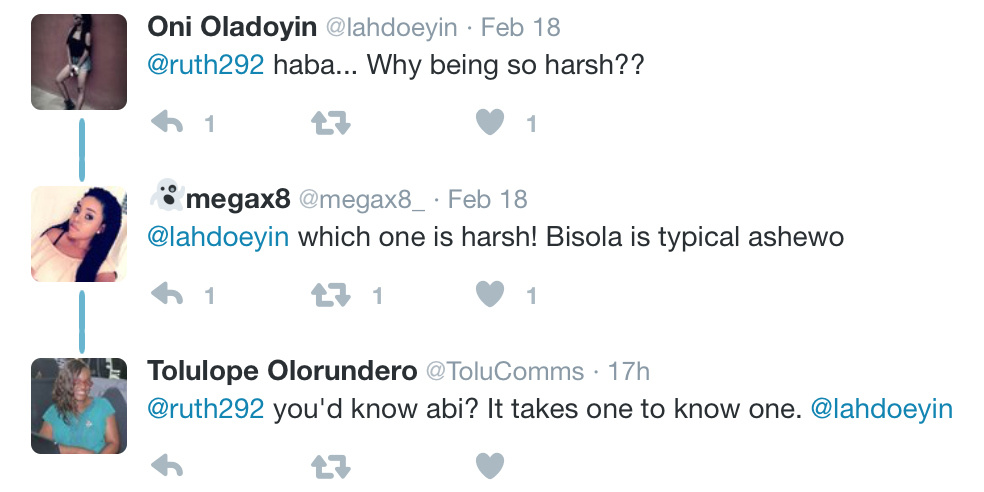Open Tolulope Olorundero's avatar photo
The height and width of the screenshot is (492, 984).
[79, 406]
